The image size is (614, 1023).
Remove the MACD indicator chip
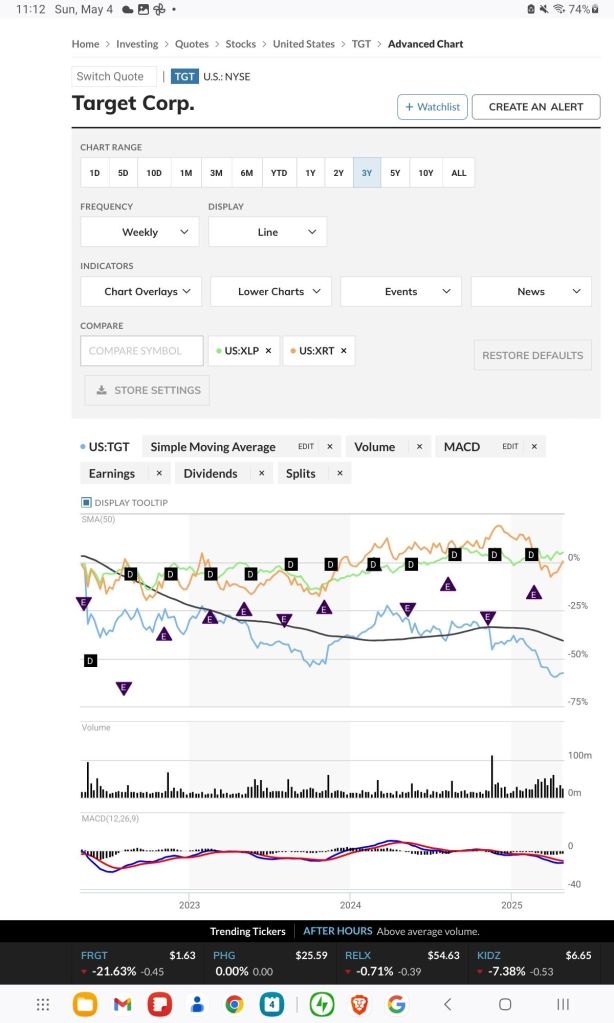(533, 446)
